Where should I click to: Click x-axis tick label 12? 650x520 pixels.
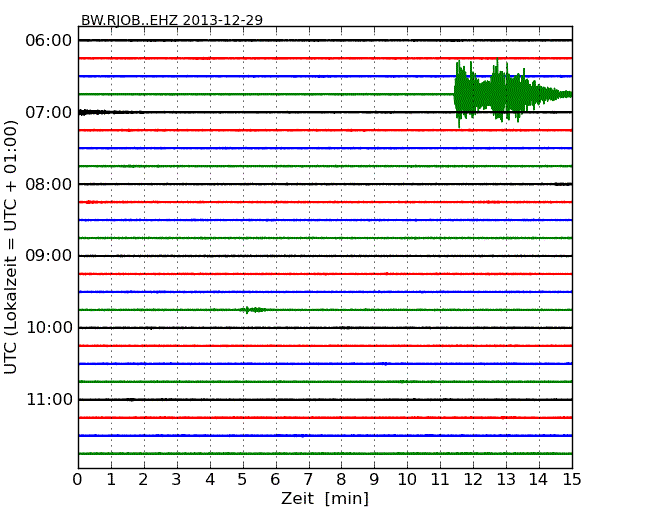[x=473, y=480]
